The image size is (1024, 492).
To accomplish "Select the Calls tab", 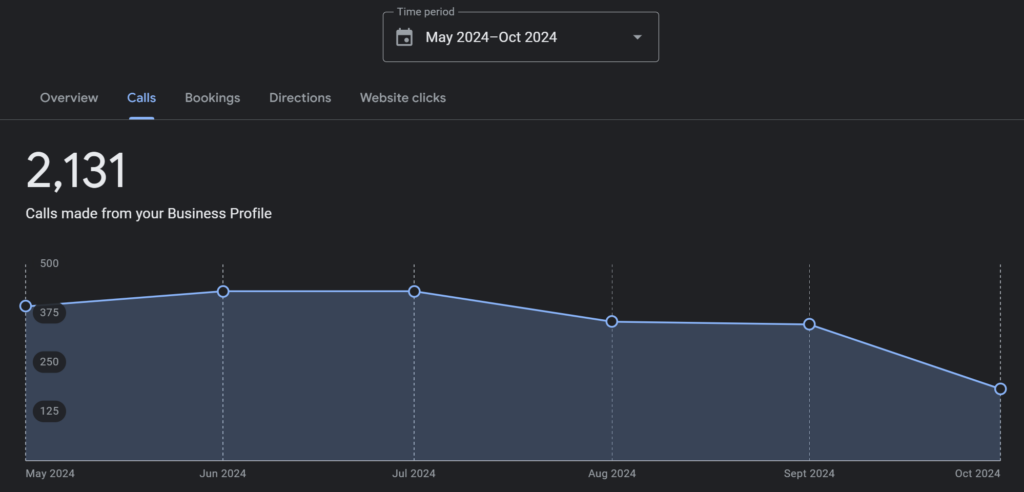I will [142, 98].
